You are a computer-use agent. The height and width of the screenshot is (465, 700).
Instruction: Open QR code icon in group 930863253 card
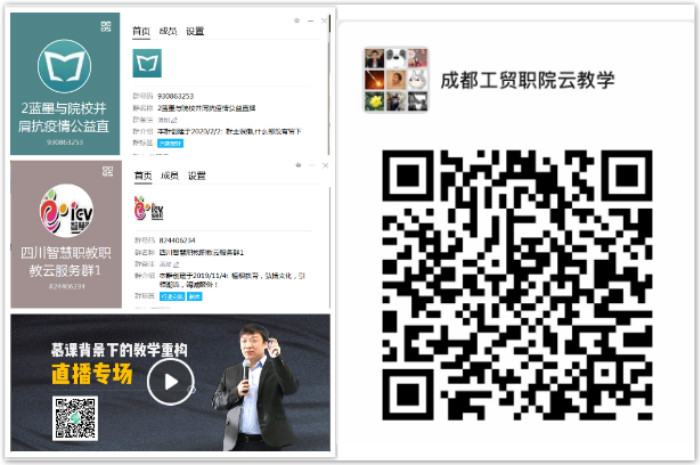tap(106, 27)
